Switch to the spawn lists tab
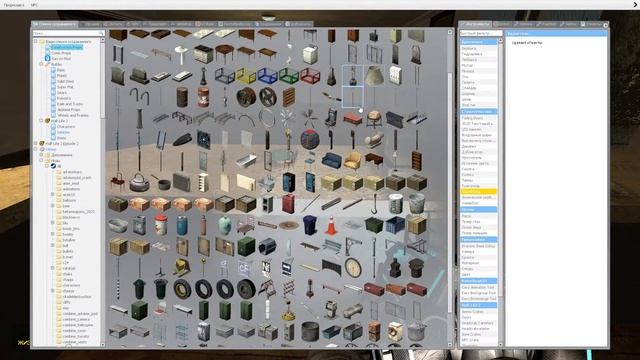 (55, 24)
